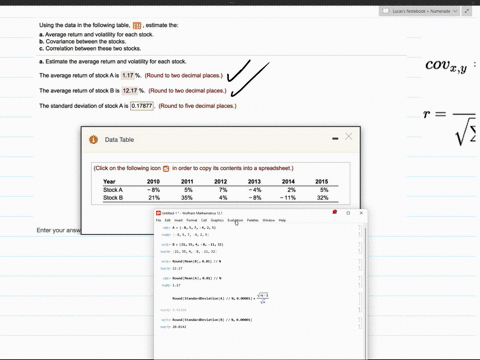Viewport: 480px width, 360px height.
Task: Expand the full-screen arrows icon in the top right
Action: pyautogui.click(x=467, y=11)
